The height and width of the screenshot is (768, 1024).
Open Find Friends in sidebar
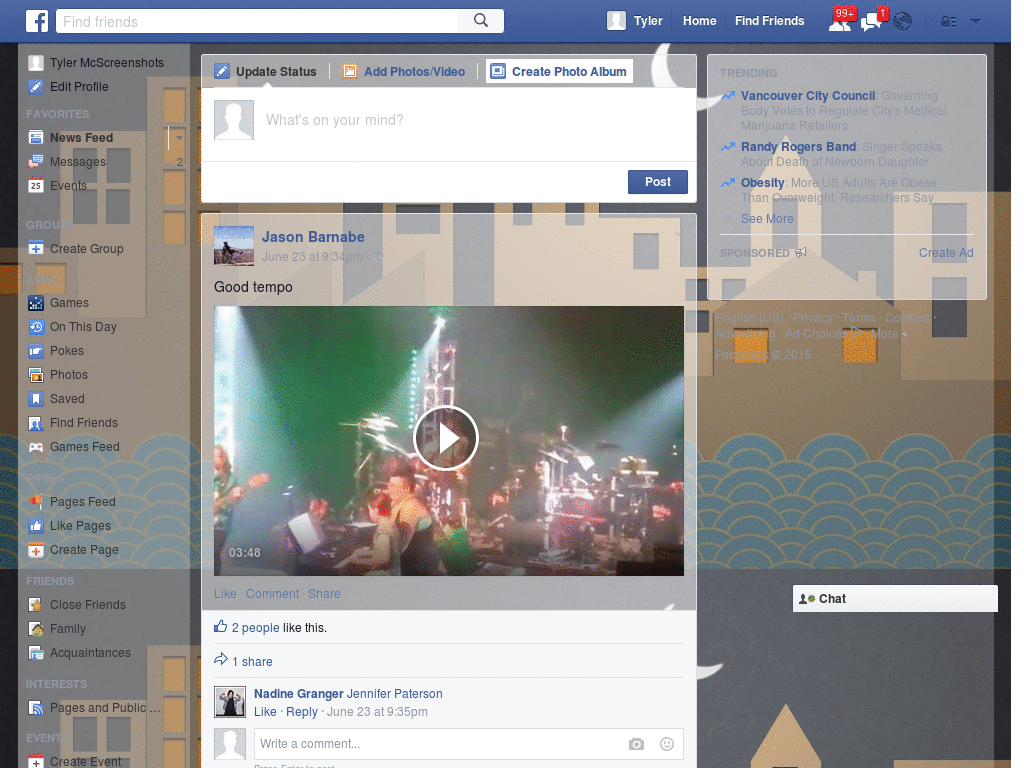pos(72,423)
